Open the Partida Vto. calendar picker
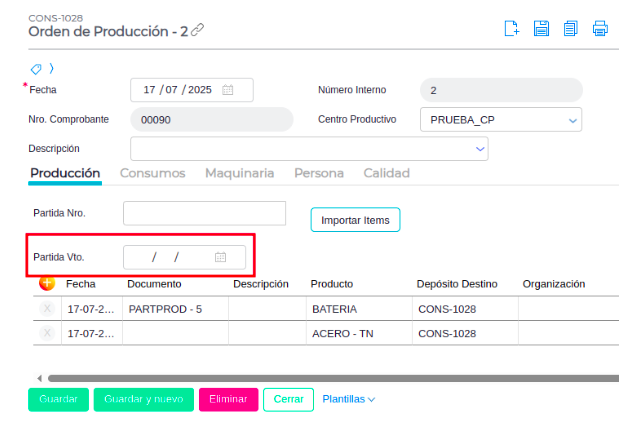This screenshot has width=639, height=430. (221, 257)
